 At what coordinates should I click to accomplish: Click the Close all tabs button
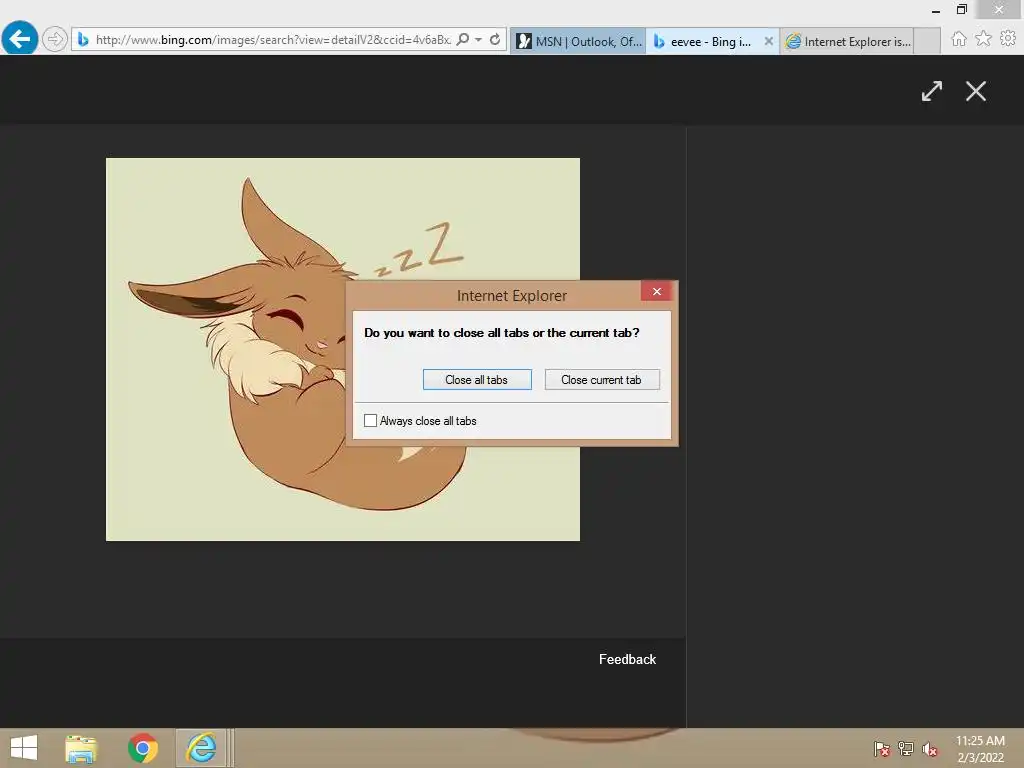[x=477, y=379]
